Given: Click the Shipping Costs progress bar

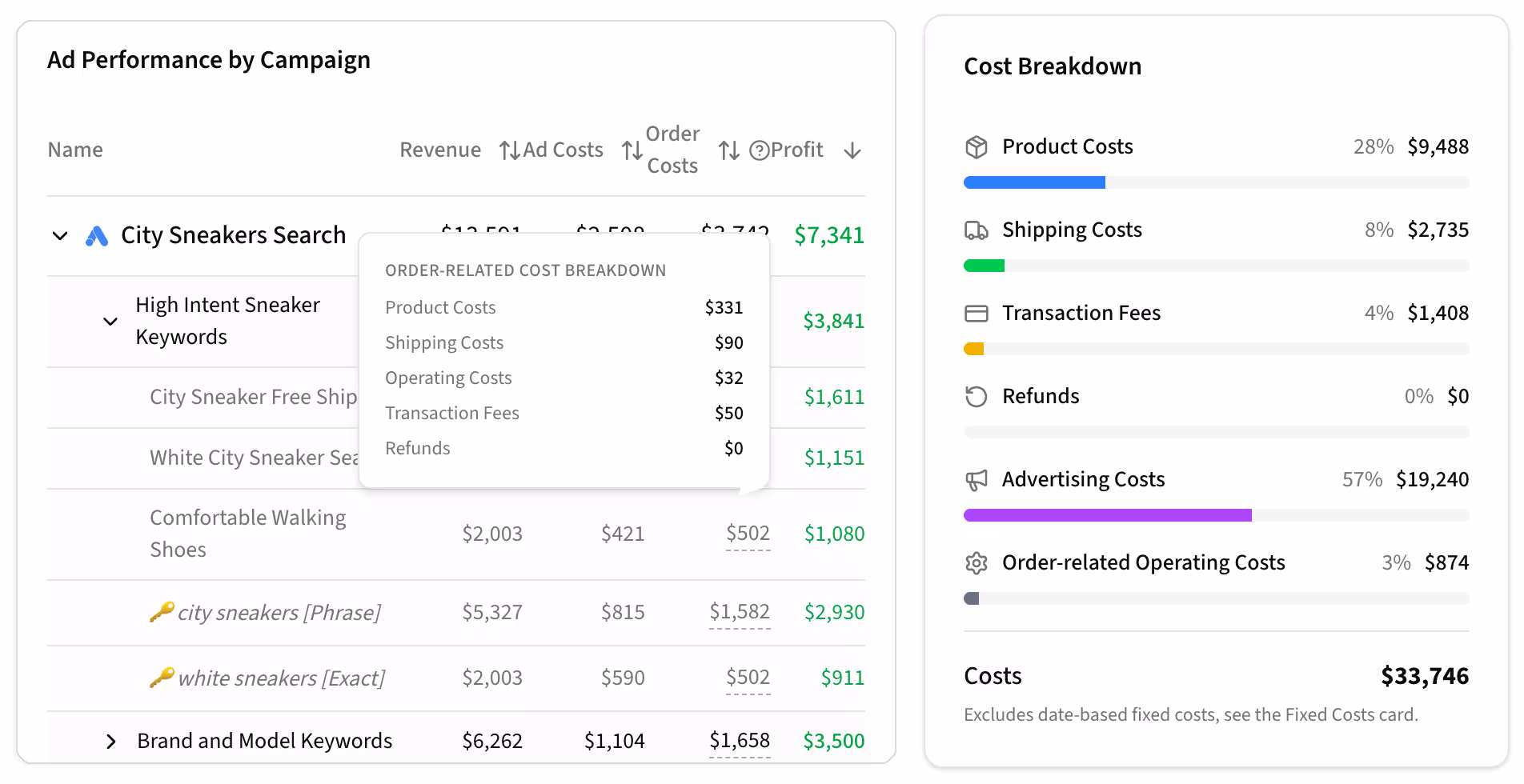Looking at the screenshot, I should coord(1217,266).
